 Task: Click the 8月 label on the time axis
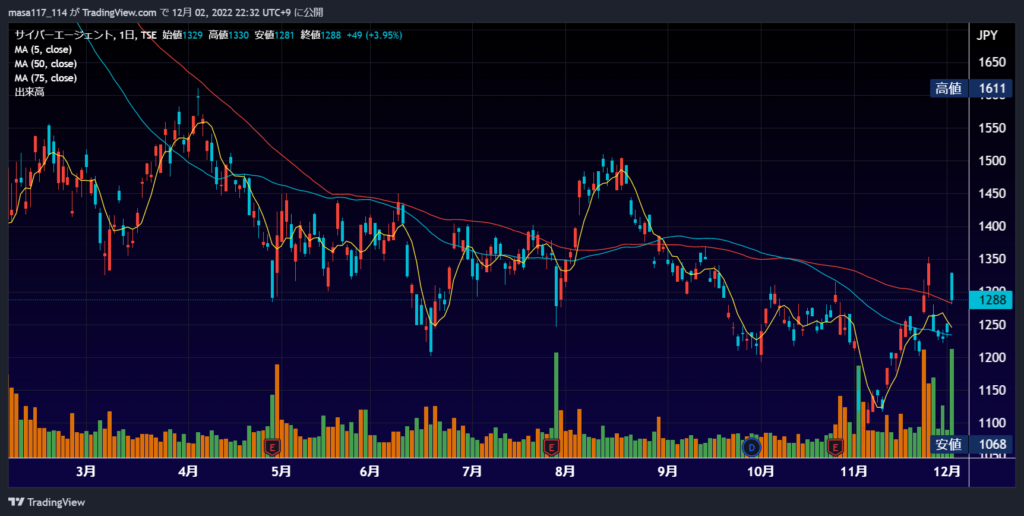point(565,472)
